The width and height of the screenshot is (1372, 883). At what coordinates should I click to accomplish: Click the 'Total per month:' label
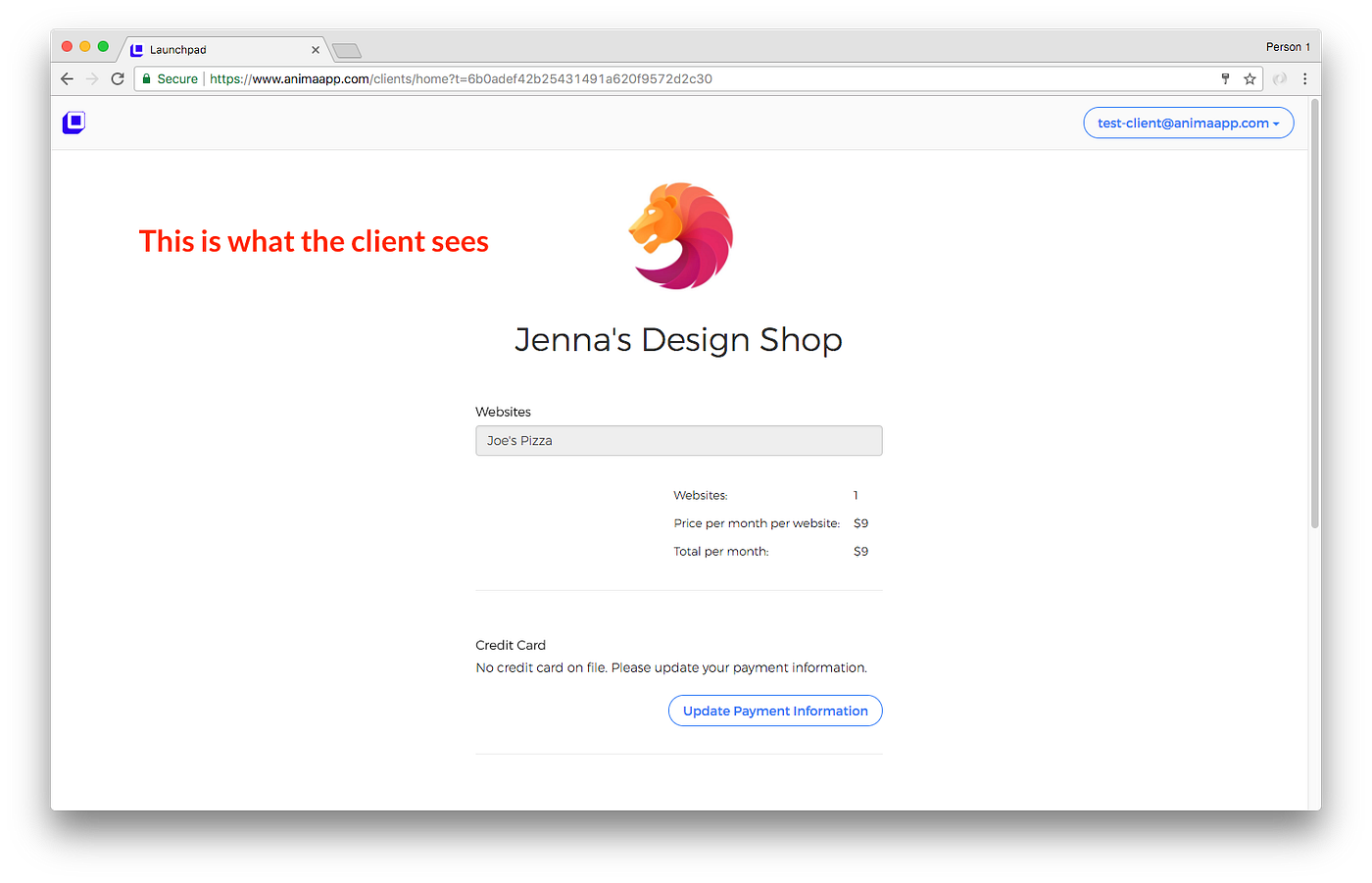pyautogui.click(x=721, y=552)
